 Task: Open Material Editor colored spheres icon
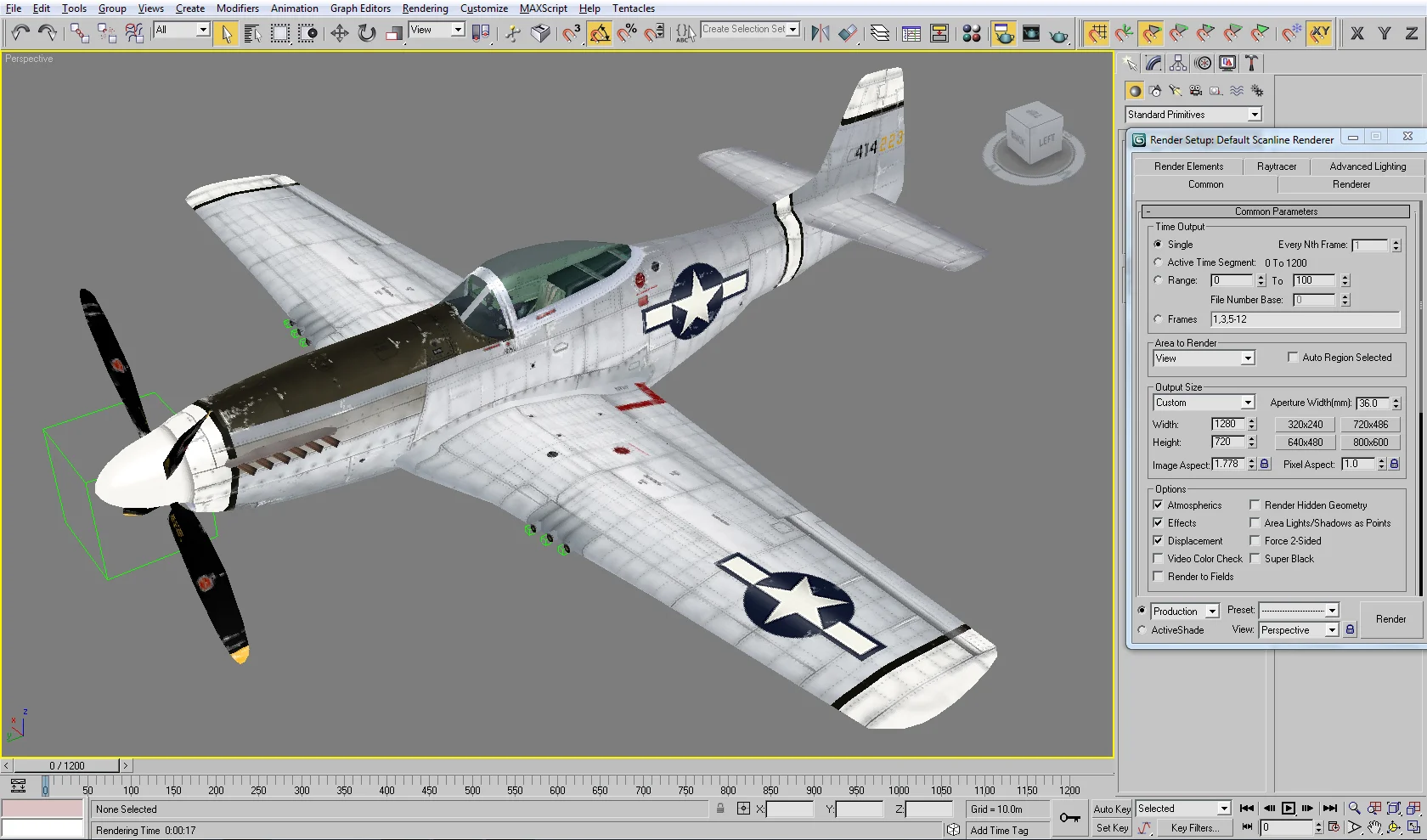(x=972, y=33)
